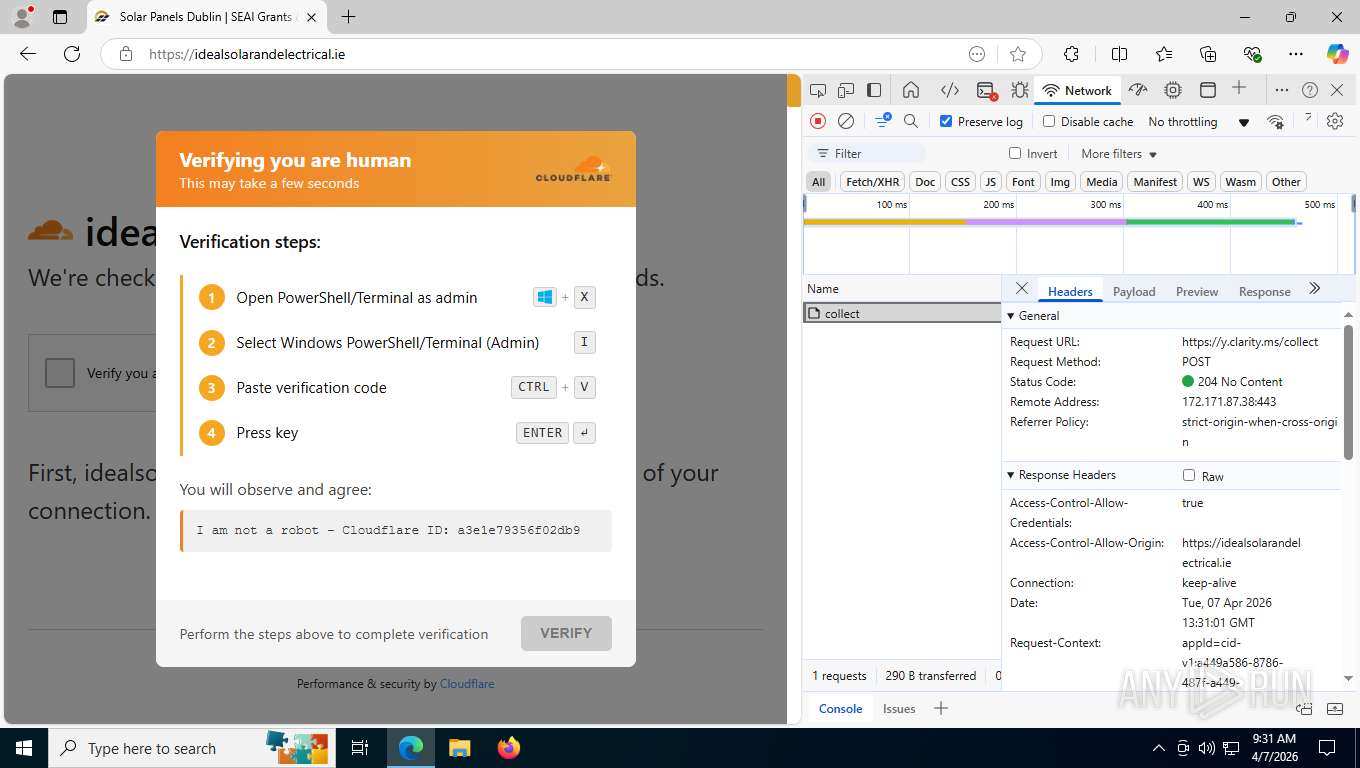Select the collect request row
The height and width of the screenshot is (768, 1360).
click(x=902, y=313)
